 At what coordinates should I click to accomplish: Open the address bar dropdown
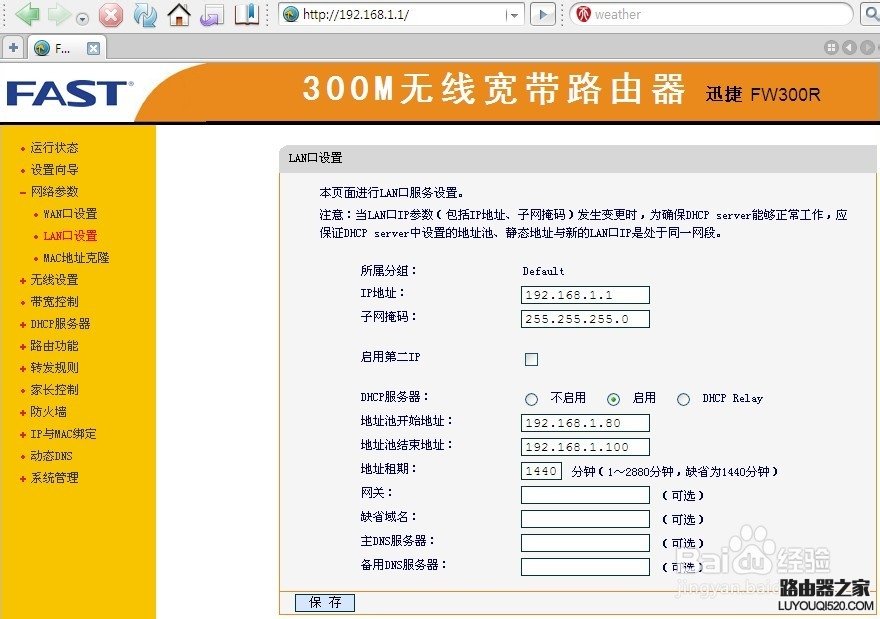[513, 14]
